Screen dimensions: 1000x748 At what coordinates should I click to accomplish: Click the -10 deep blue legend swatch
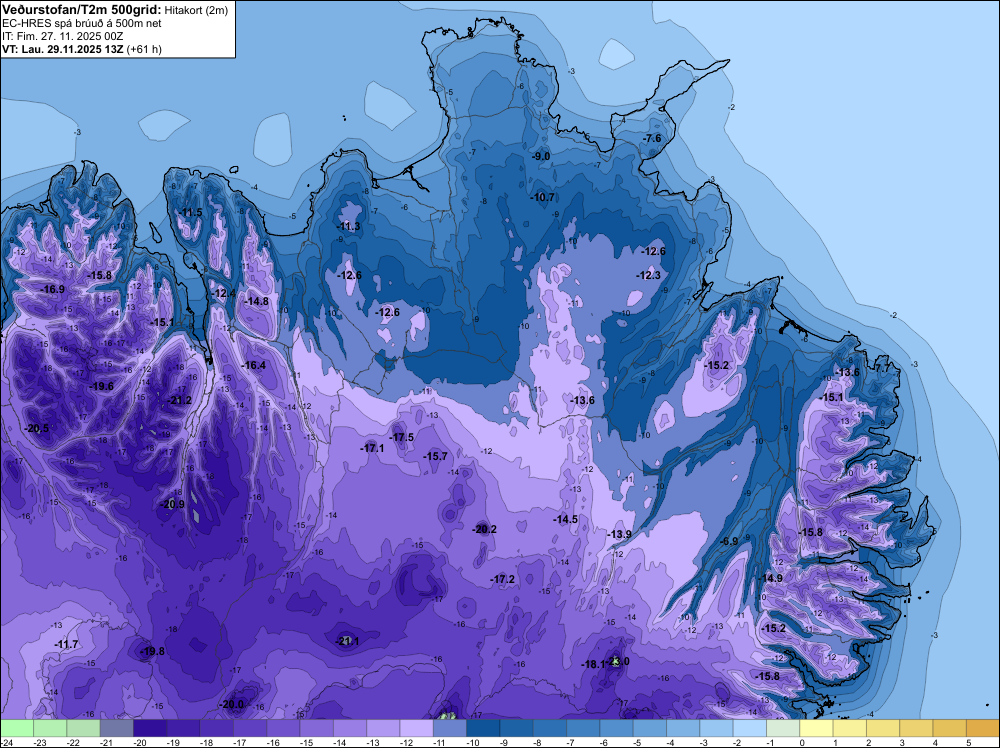click(x=483, y=728)
